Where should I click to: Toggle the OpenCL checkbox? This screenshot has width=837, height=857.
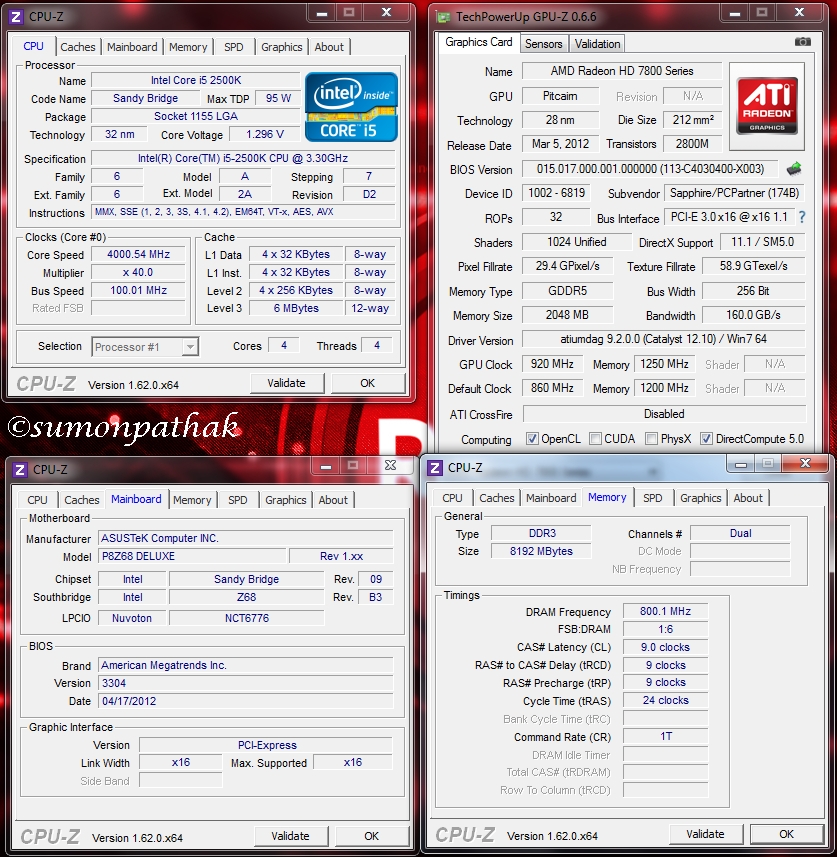tap(531, 438)
